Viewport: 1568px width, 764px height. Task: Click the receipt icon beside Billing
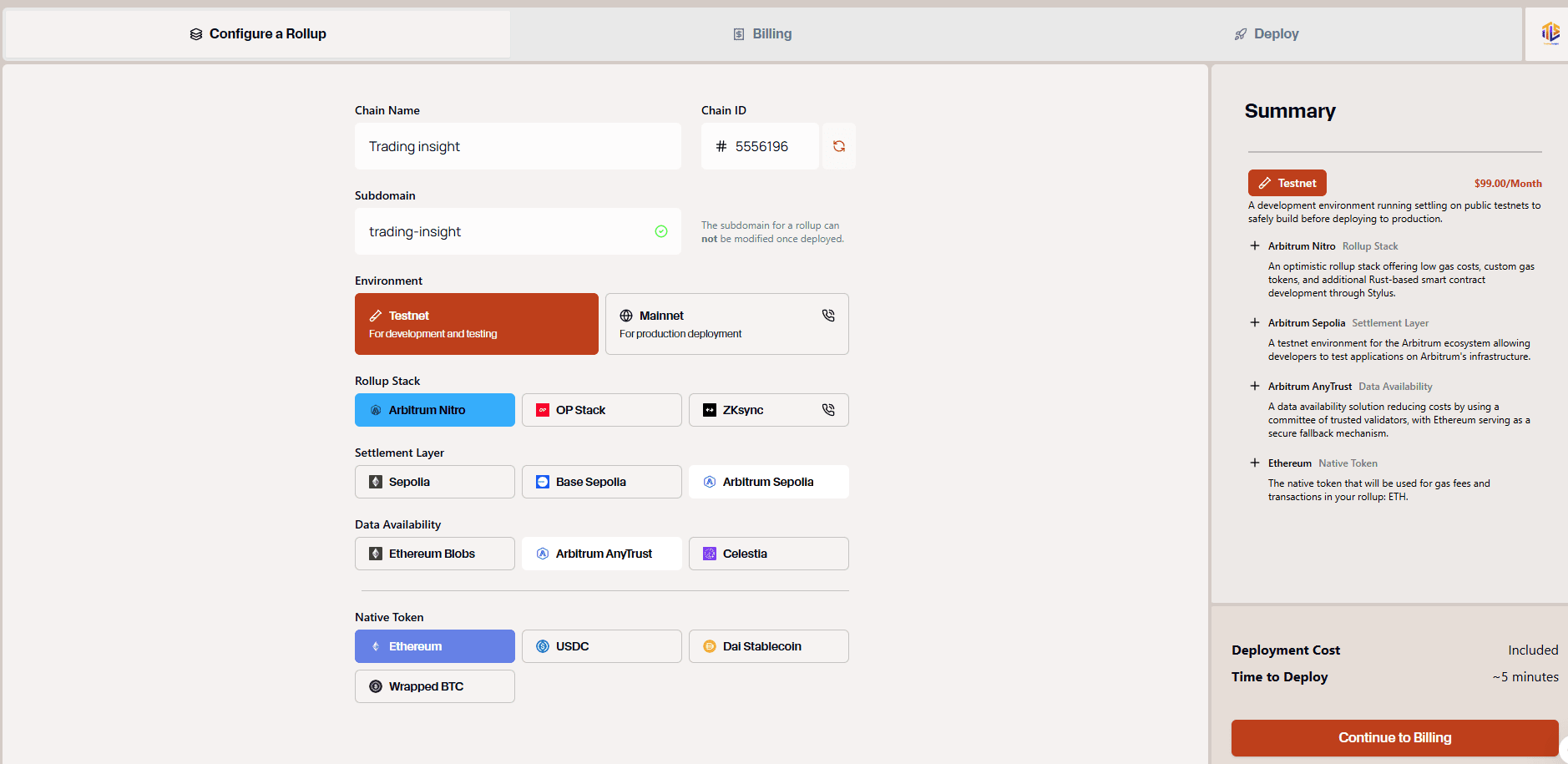tap(739, 34)
